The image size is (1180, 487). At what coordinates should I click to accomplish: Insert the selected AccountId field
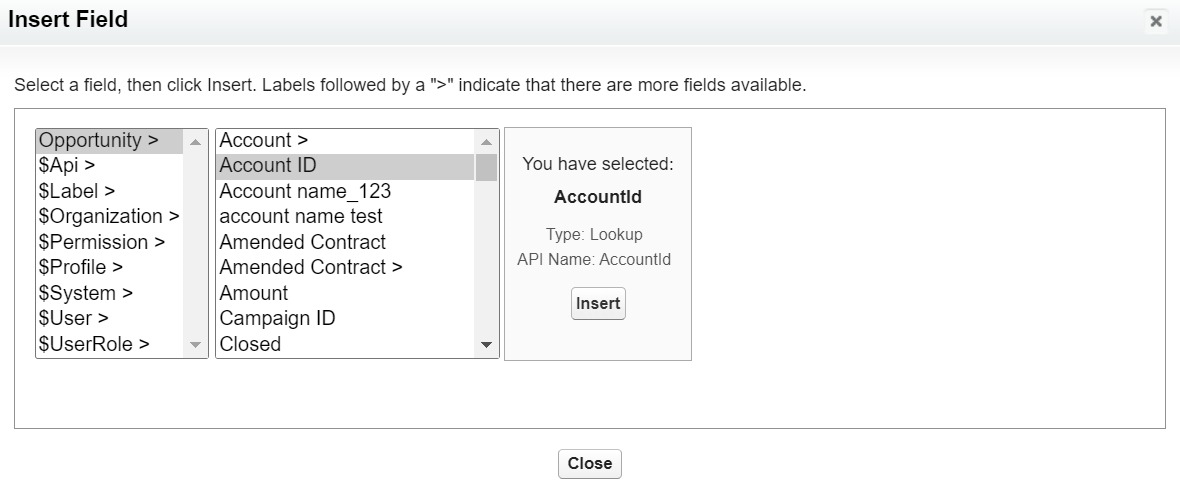pos(598,303)
